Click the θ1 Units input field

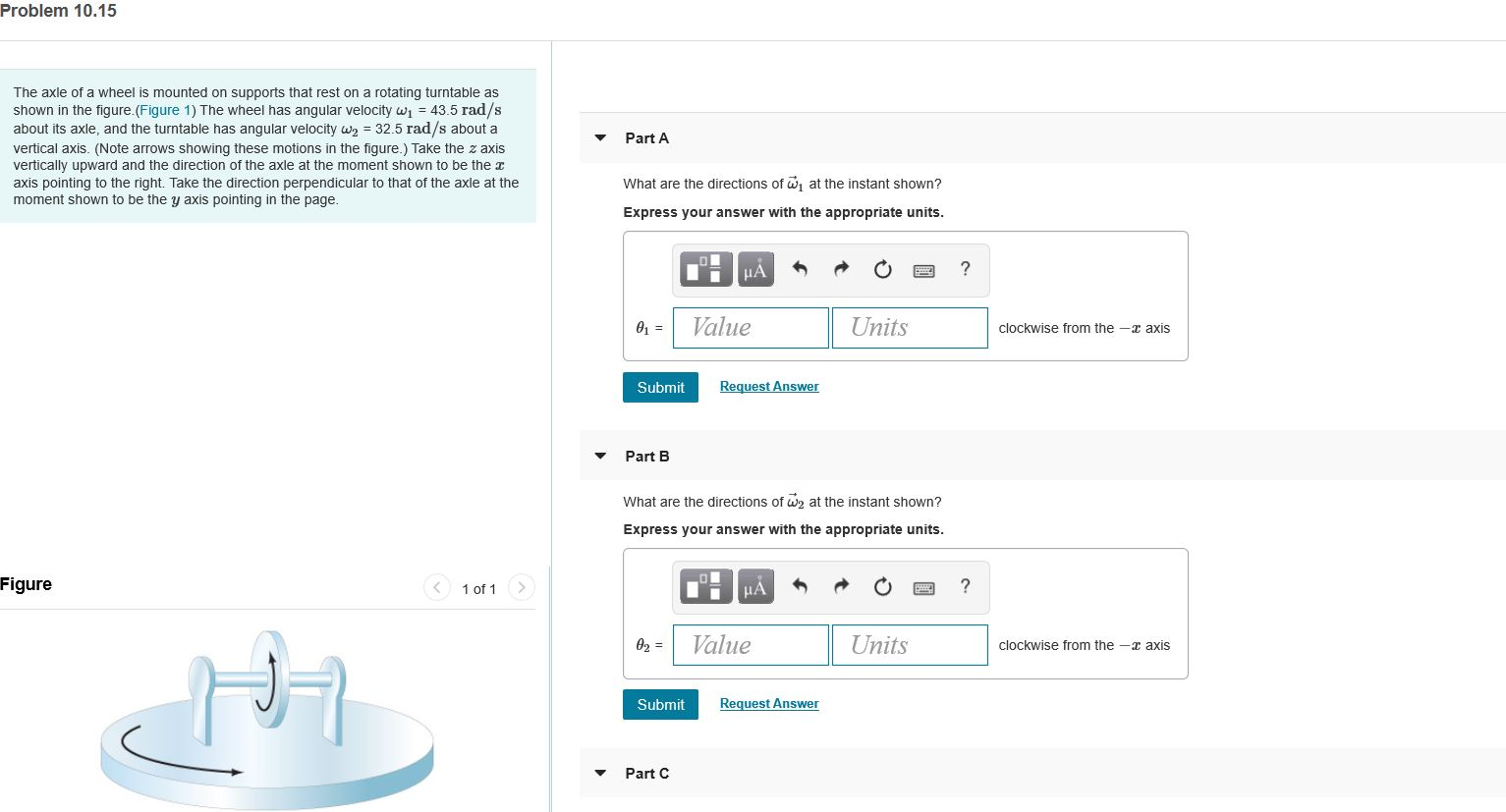coord(910,328)
